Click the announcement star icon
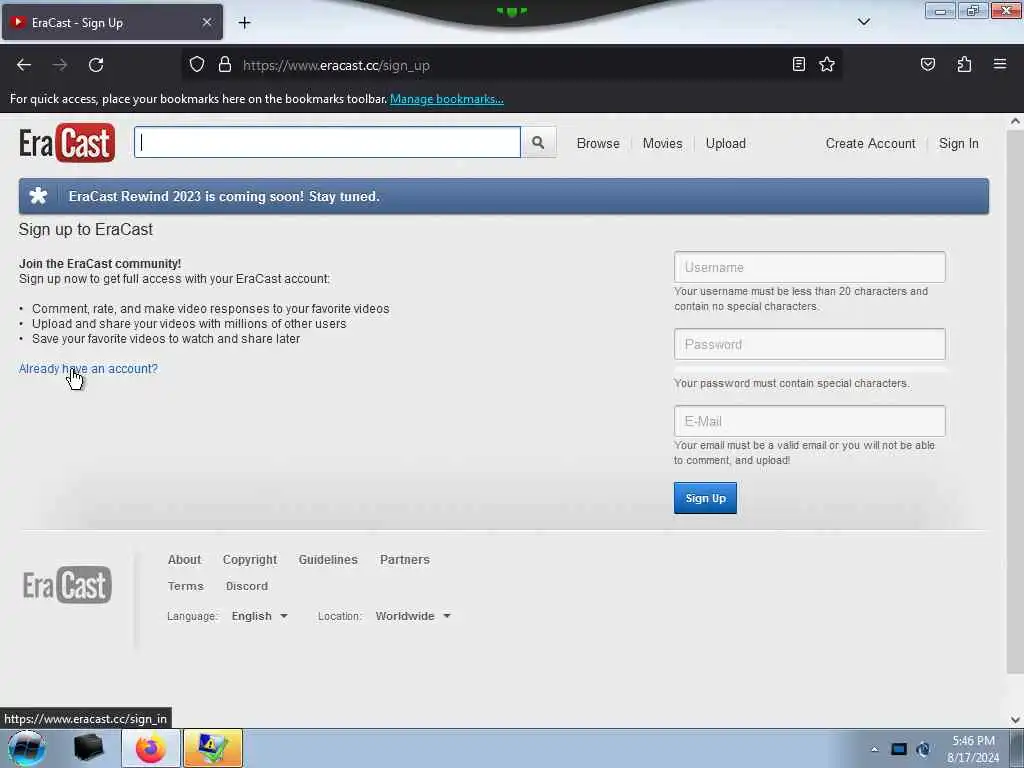The height and width of the screenshot is (768, 1024). pos(38,196)
